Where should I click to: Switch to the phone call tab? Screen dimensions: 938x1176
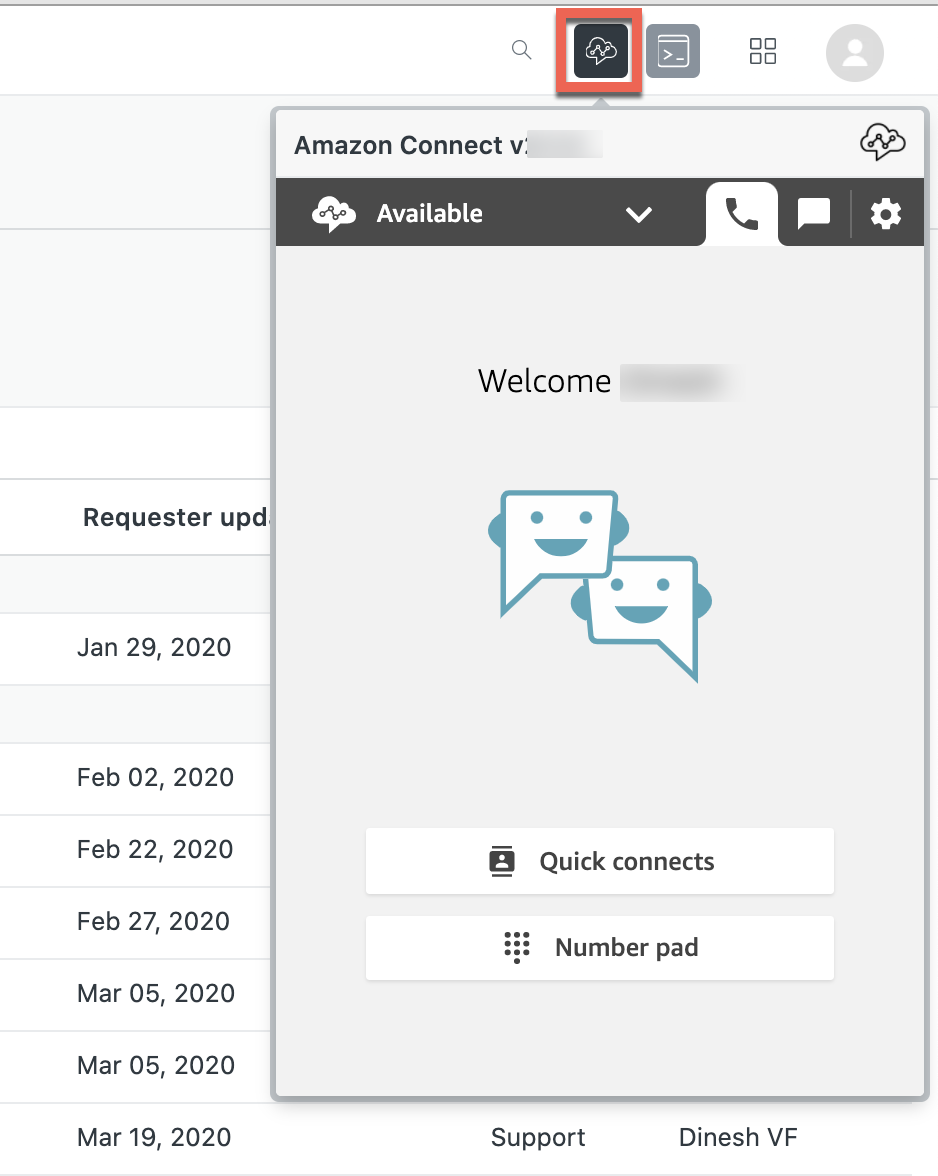pos(741,213)
